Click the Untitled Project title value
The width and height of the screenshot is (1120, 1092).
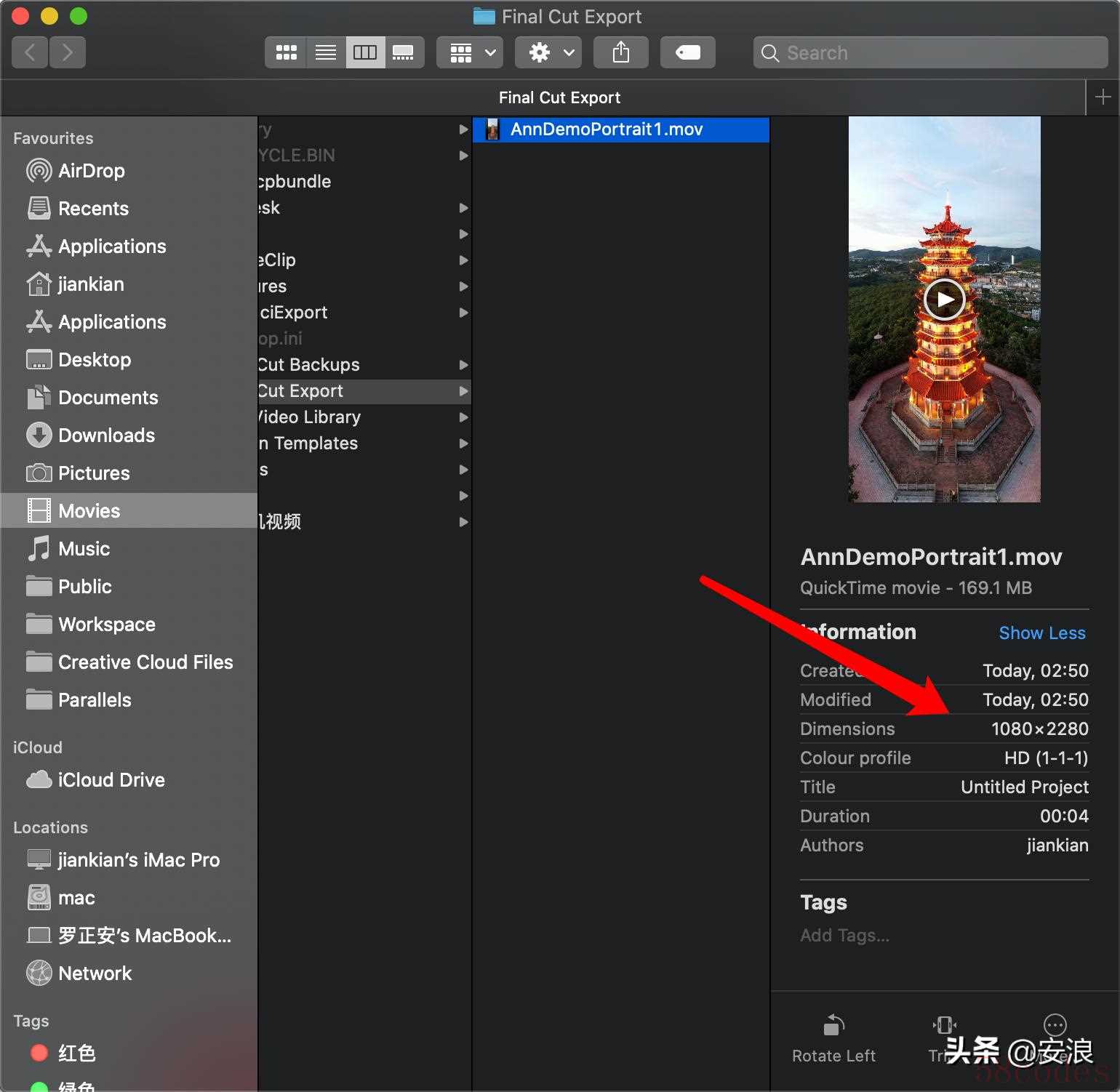click(x=1024, y=787)
